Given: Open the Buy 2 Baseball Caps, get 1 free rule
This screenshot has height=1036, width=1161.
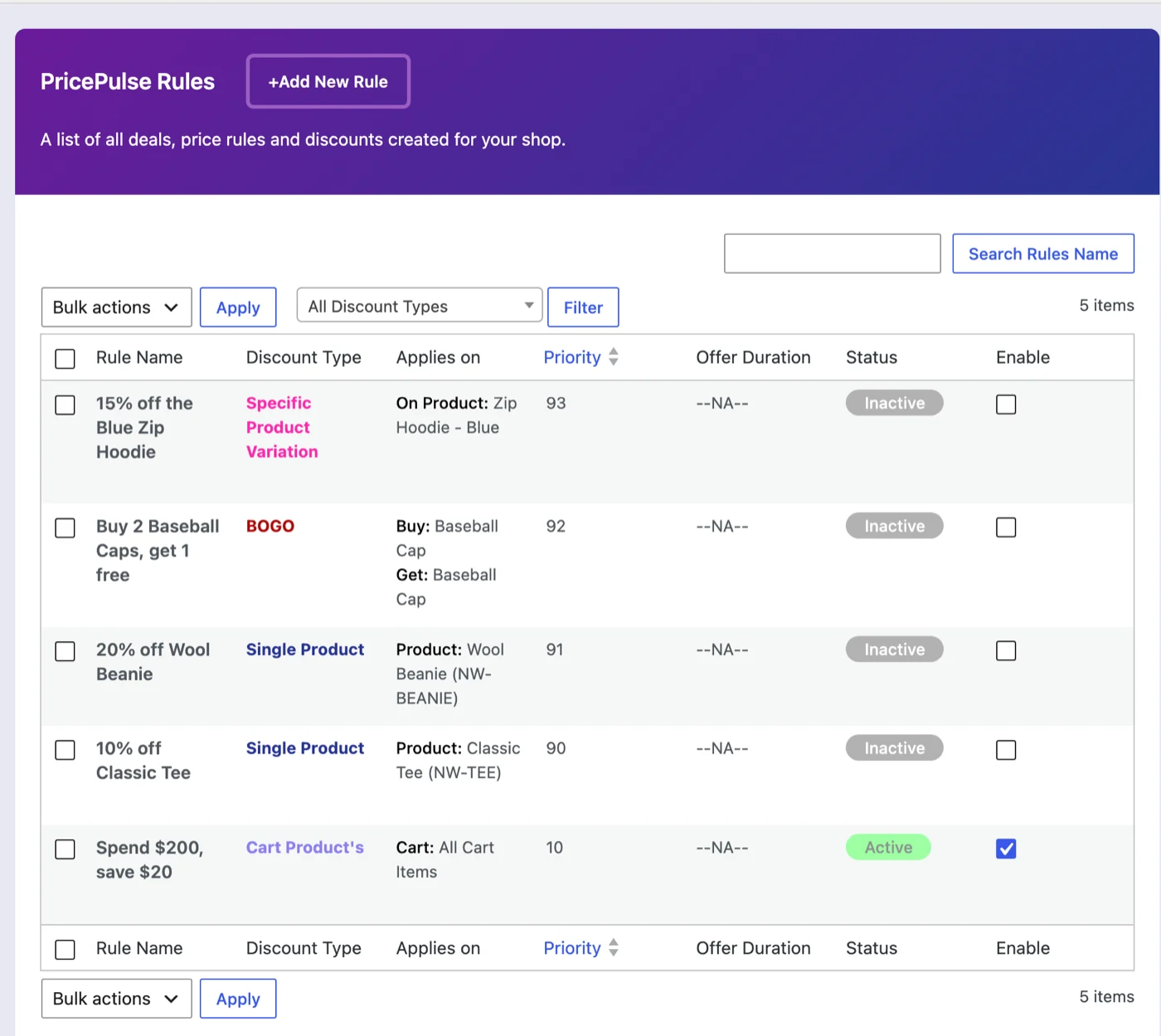Looking at the screenshot, I should tap(158, 551).
